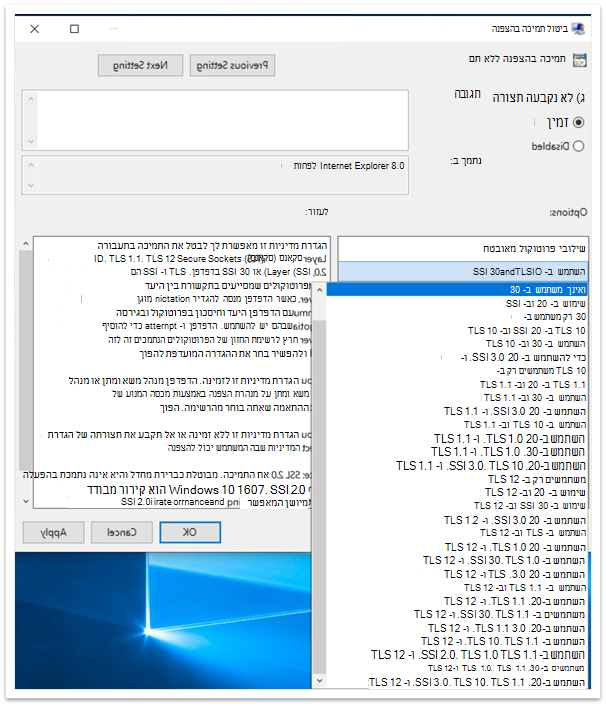The width and height of the screenshot is (606, 706).
Task: Choose option 'שימוש ב- SSI 30 וב- TLS 12'
Action: 457,506
